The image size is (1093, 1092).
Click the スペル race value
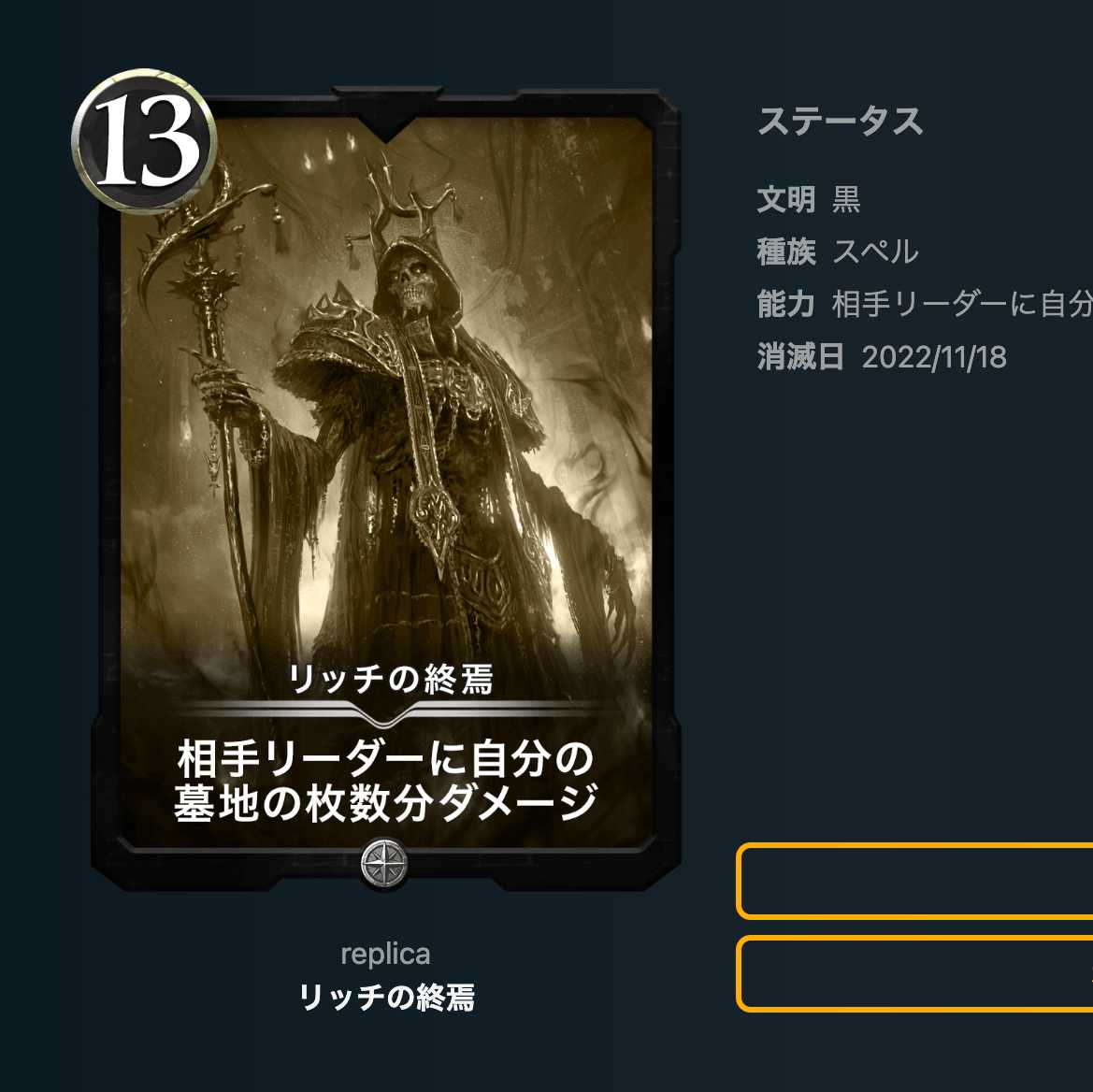[875, 252]
